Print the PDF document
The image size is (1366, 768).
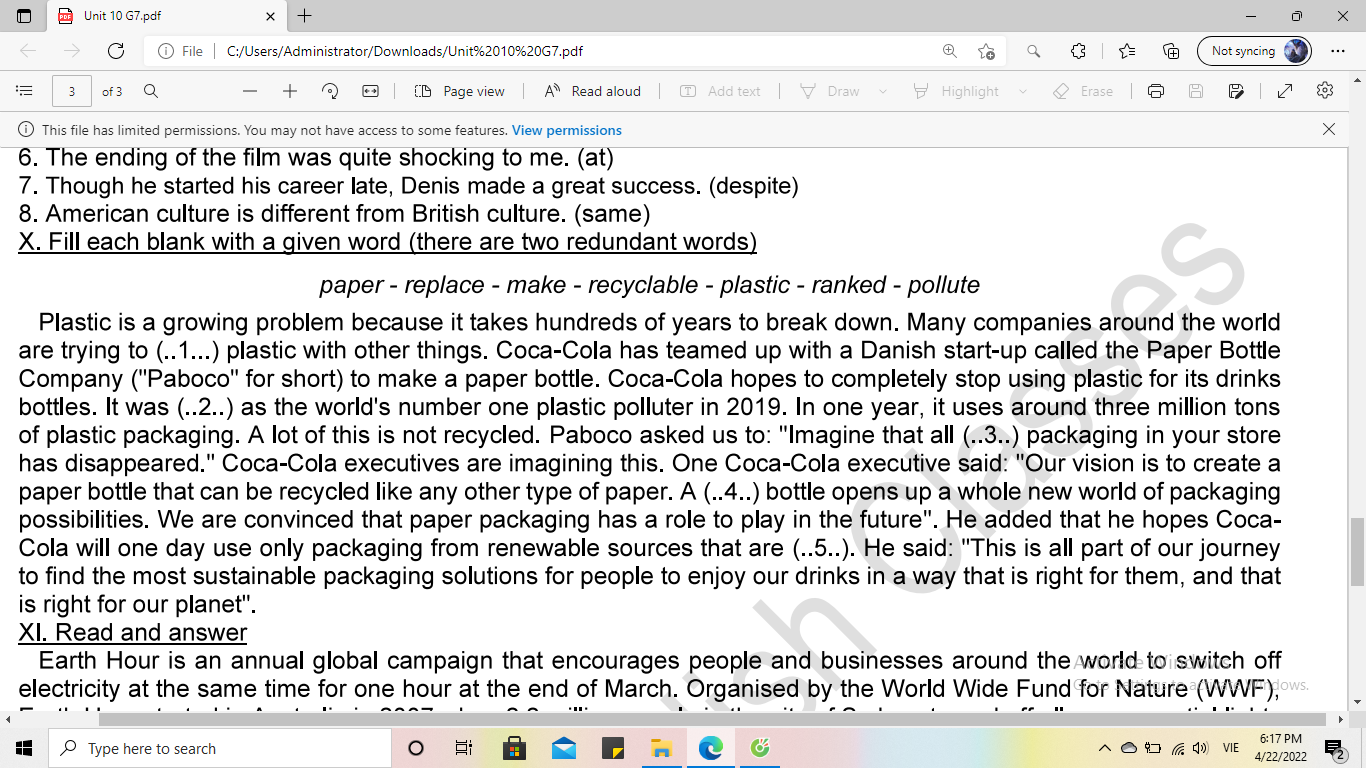point(1156,91)
